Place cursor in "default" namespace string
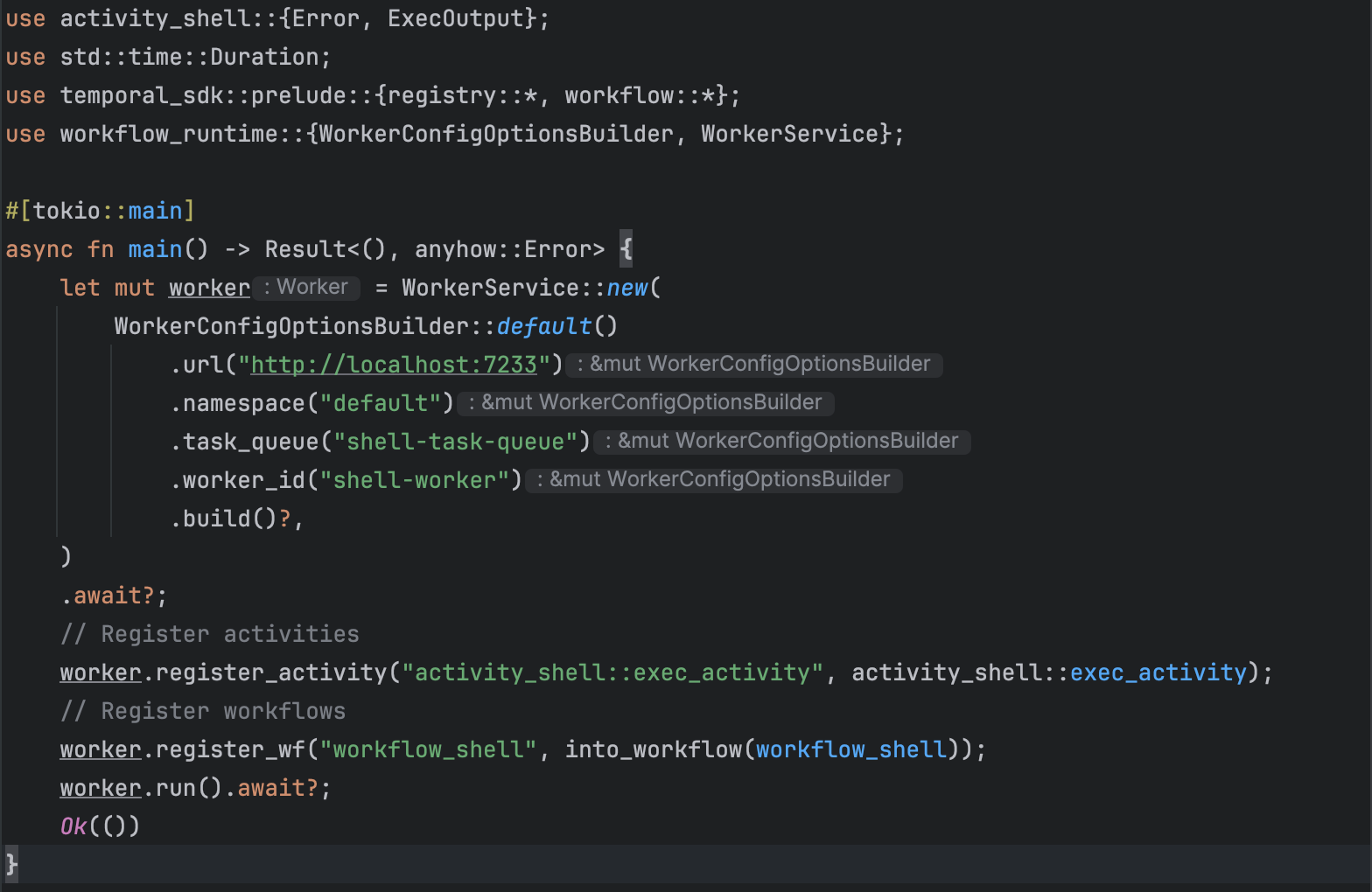Viewport: 1372px width, 892px height. (381, 403)
